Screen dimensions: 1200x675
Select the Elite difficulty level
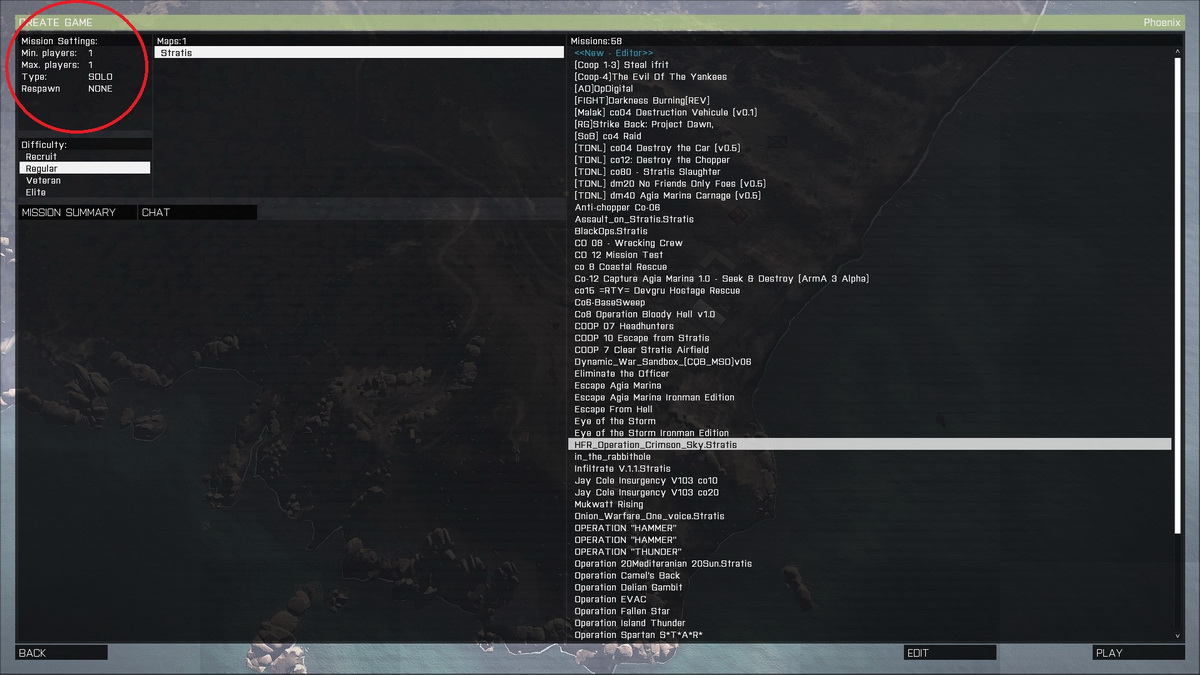coord(36,192)
